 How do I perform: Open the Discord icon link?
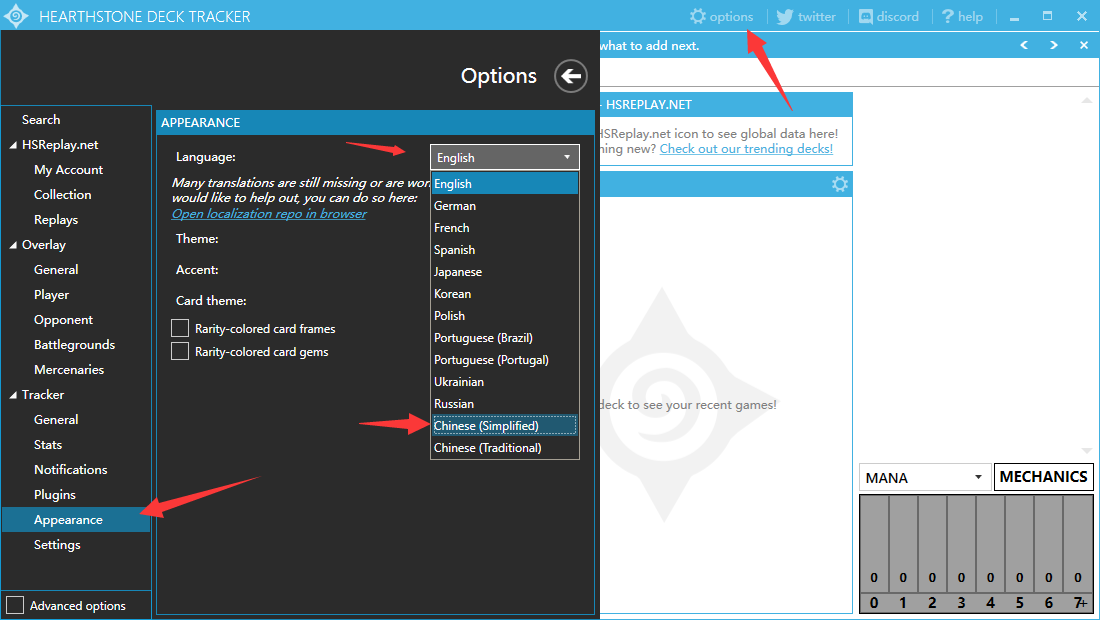[866, 16]
